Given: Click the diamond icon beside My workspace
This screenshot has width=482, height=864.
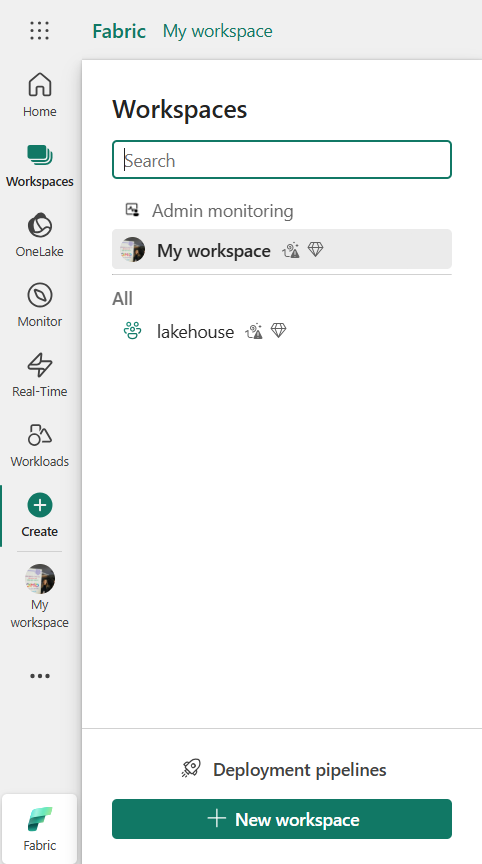Looking at the screenshot, I should click(315, 250).
